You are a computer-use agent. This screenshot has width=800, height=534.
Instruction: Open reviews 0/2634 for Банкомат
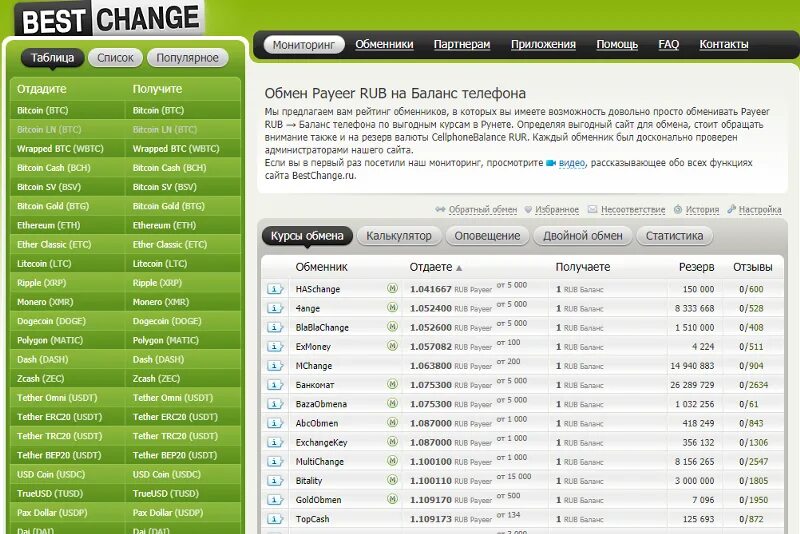point(754,385)
